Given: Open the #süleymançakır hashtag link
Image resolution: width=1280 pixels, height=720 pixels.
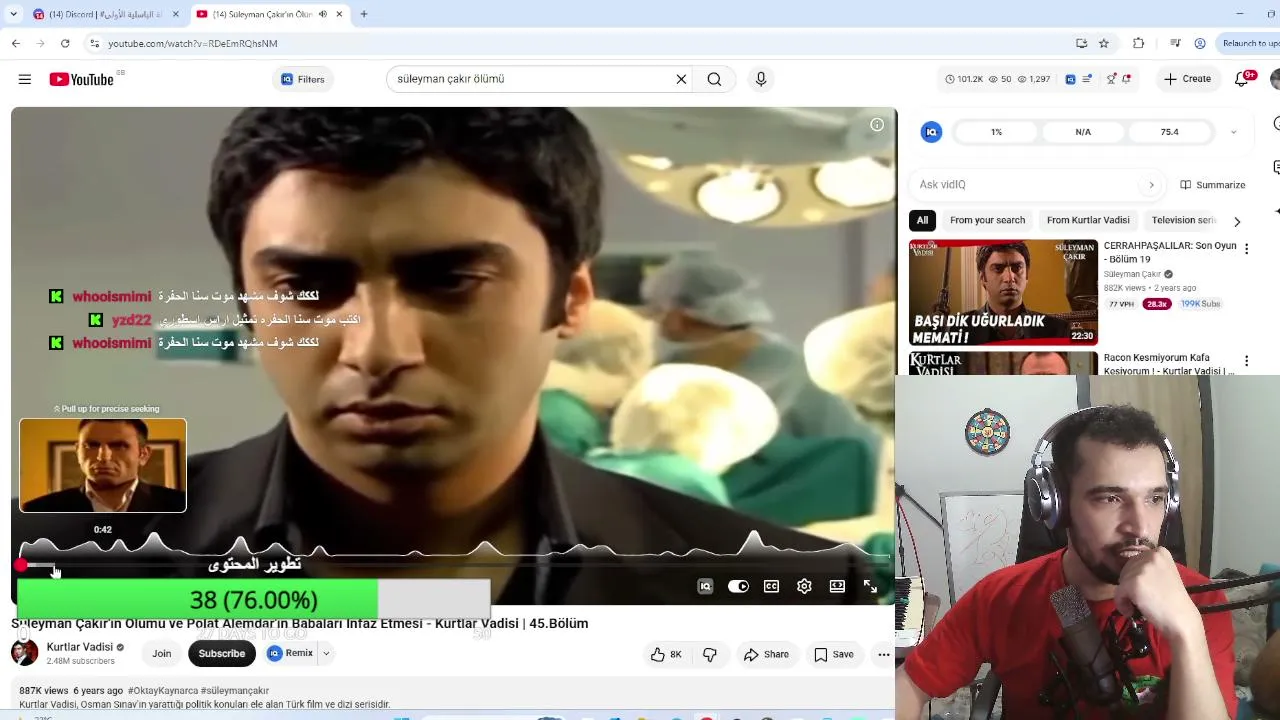Looking at the screenshot, I should coord(235,691).
